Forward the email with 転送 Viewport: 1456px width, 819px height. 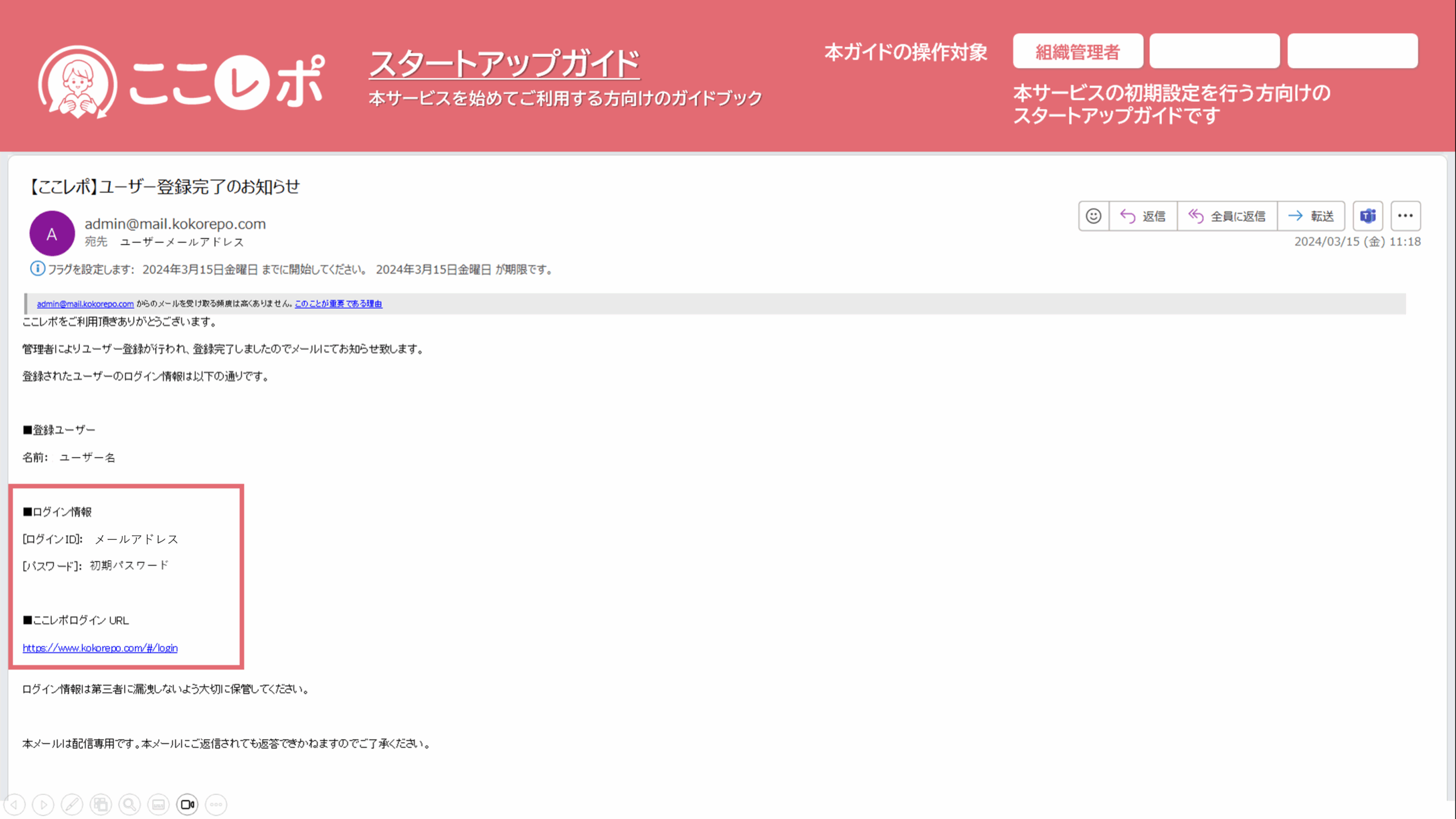coord(1311,216)
